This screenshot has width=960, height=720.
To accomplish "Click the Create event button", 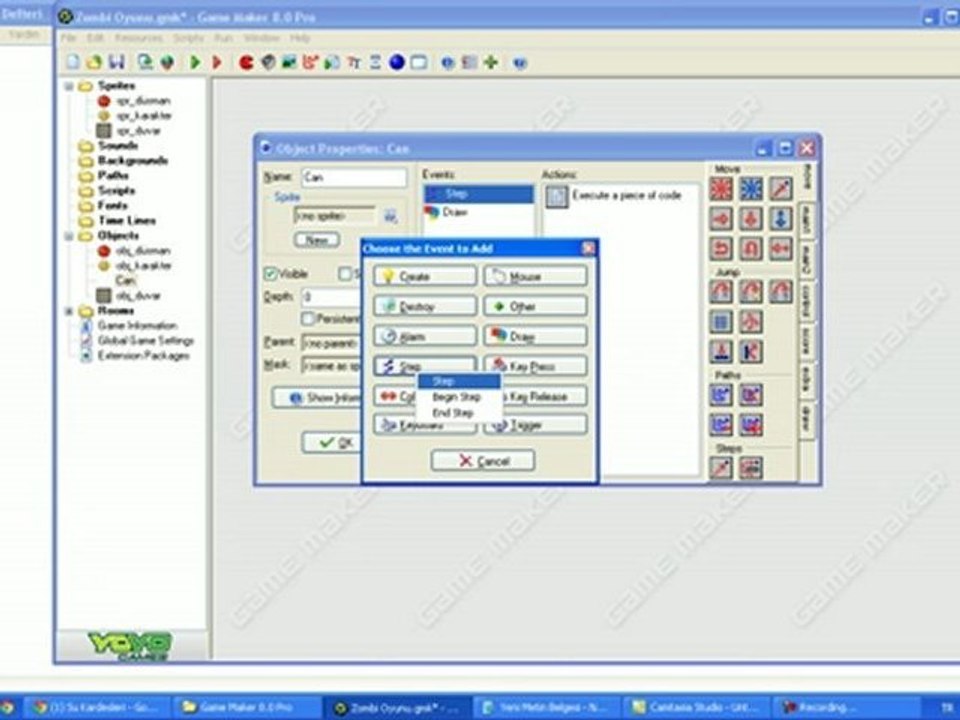I will pos(424,276).
